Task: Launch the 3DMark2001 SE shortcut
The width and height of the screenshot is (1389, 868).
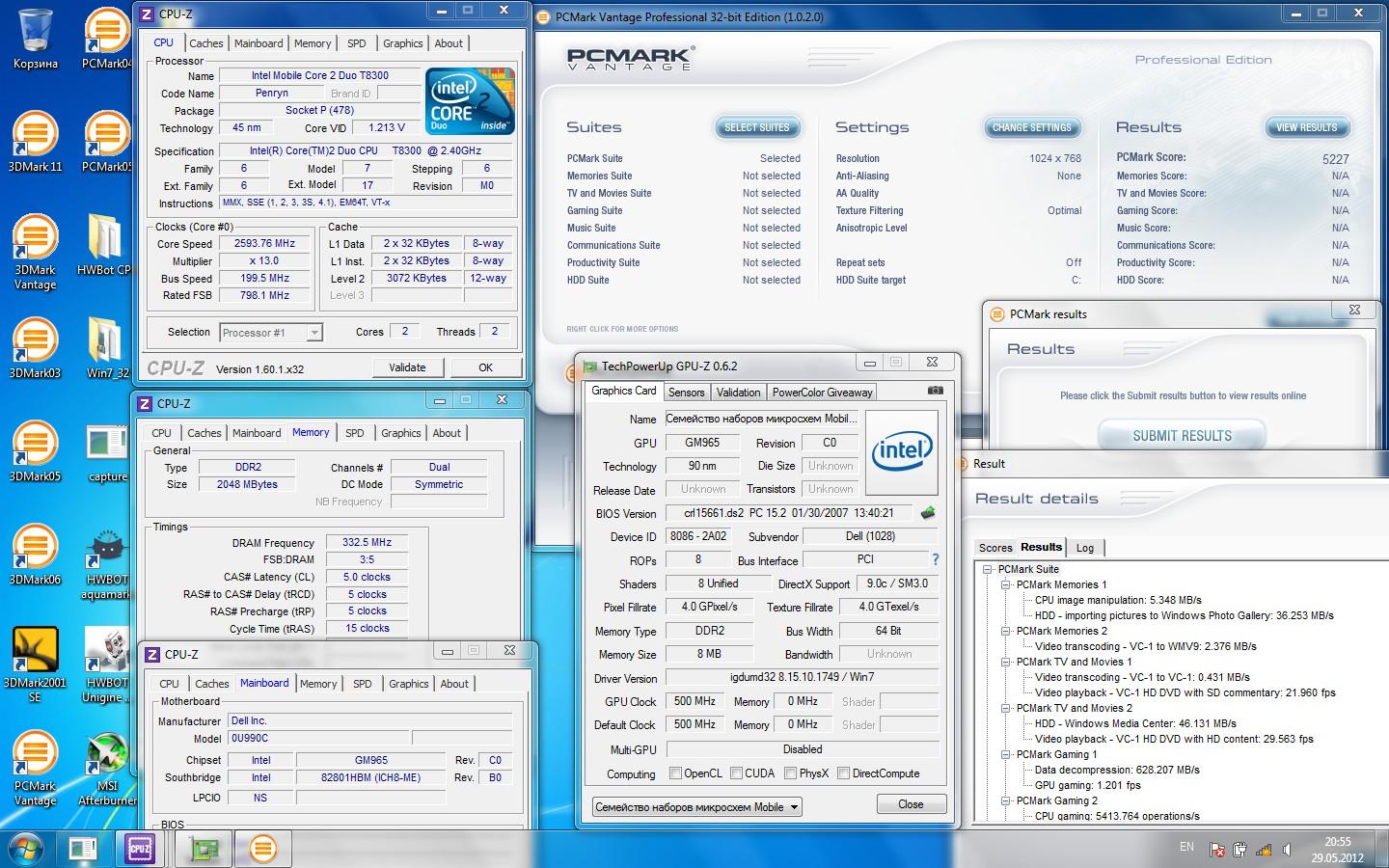Action: pos(35,665)
